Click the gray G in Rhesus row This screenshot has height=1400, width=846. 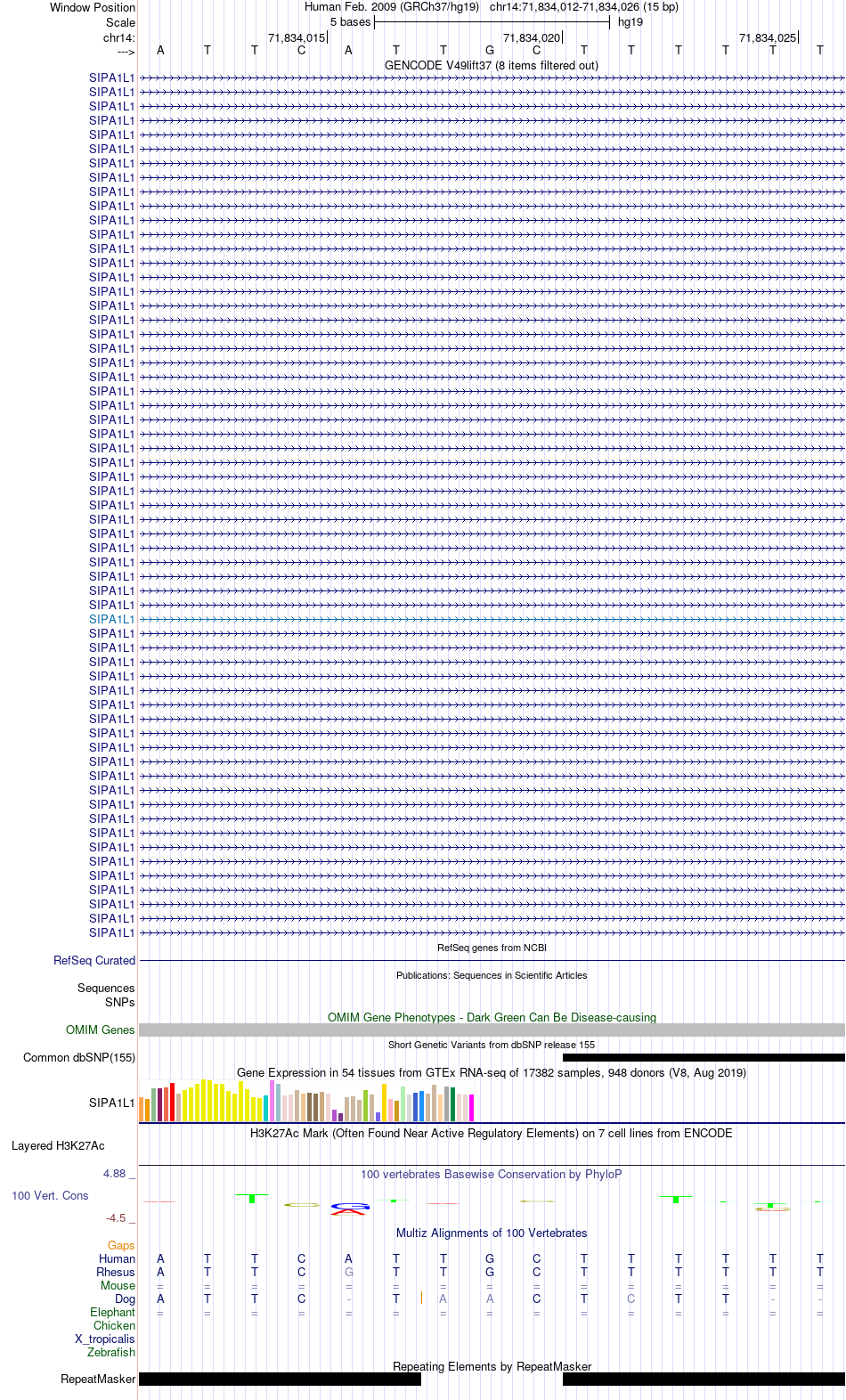[349, 1272]
